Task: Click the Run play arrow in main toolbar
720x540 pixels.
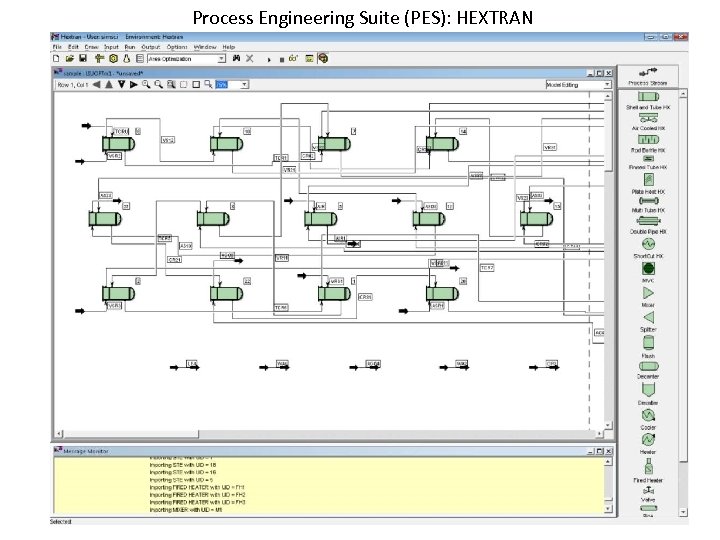Action: click(269, 59)
